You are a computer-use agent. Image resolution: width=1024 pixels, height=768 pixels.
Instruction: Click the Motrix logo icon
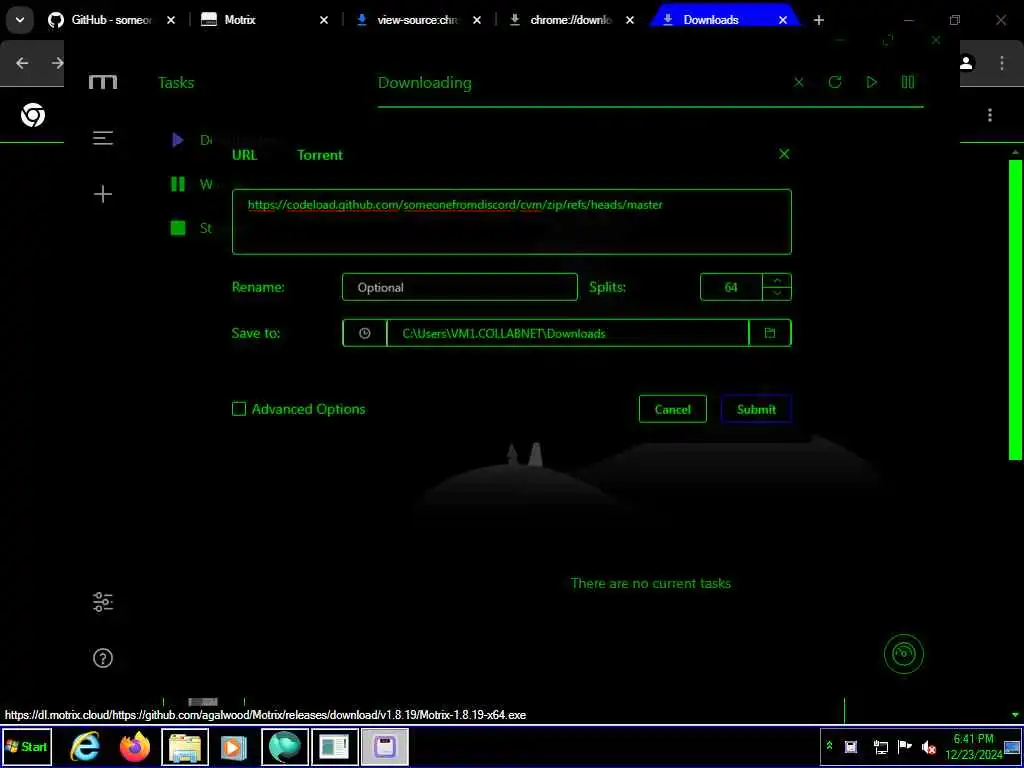click(103, 82)
